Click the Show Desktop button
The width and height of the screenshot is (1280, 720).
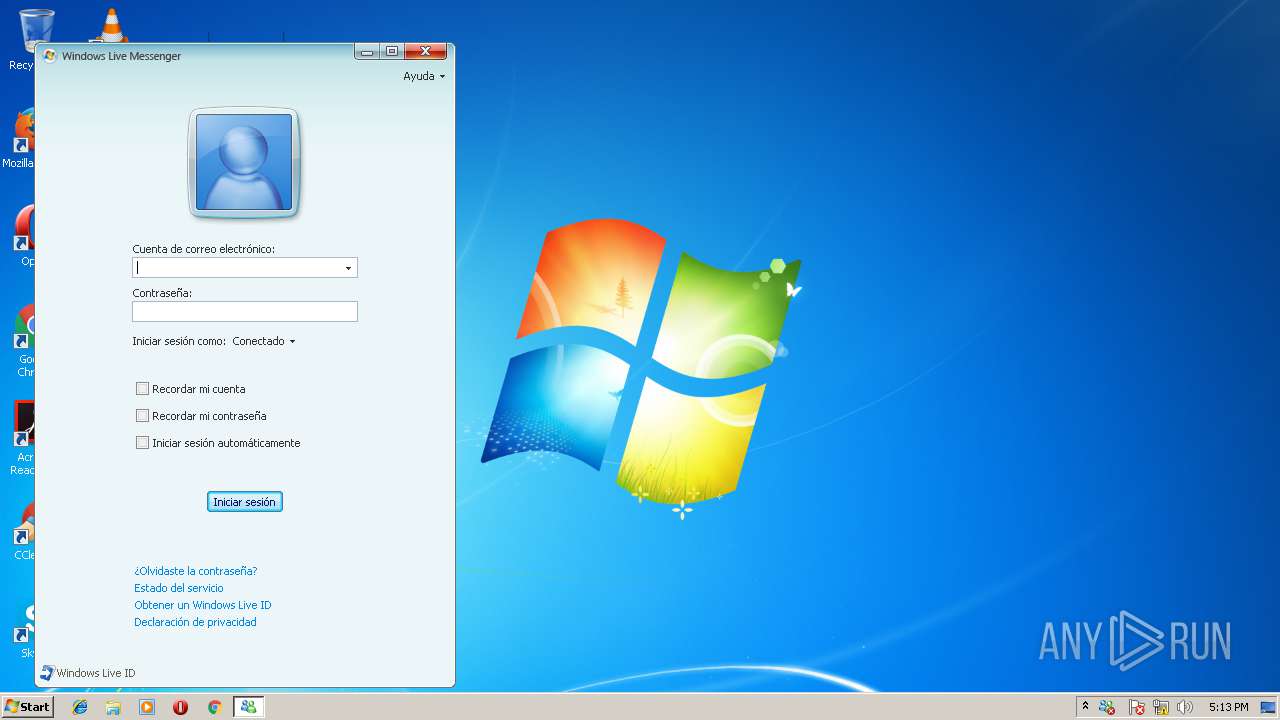coord(1269,707)
